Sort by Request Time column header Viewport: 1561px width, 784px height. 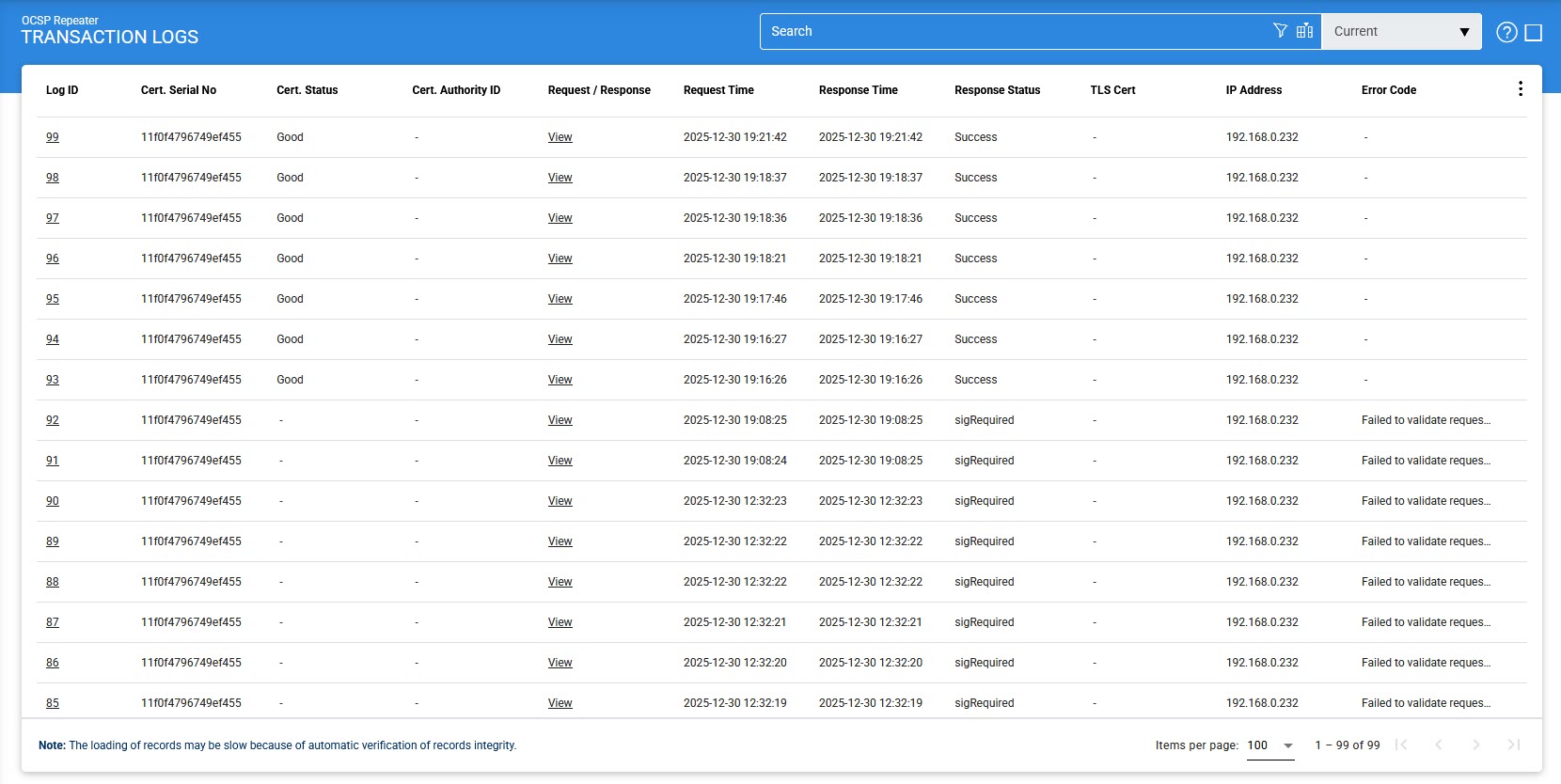click(718, 90)
